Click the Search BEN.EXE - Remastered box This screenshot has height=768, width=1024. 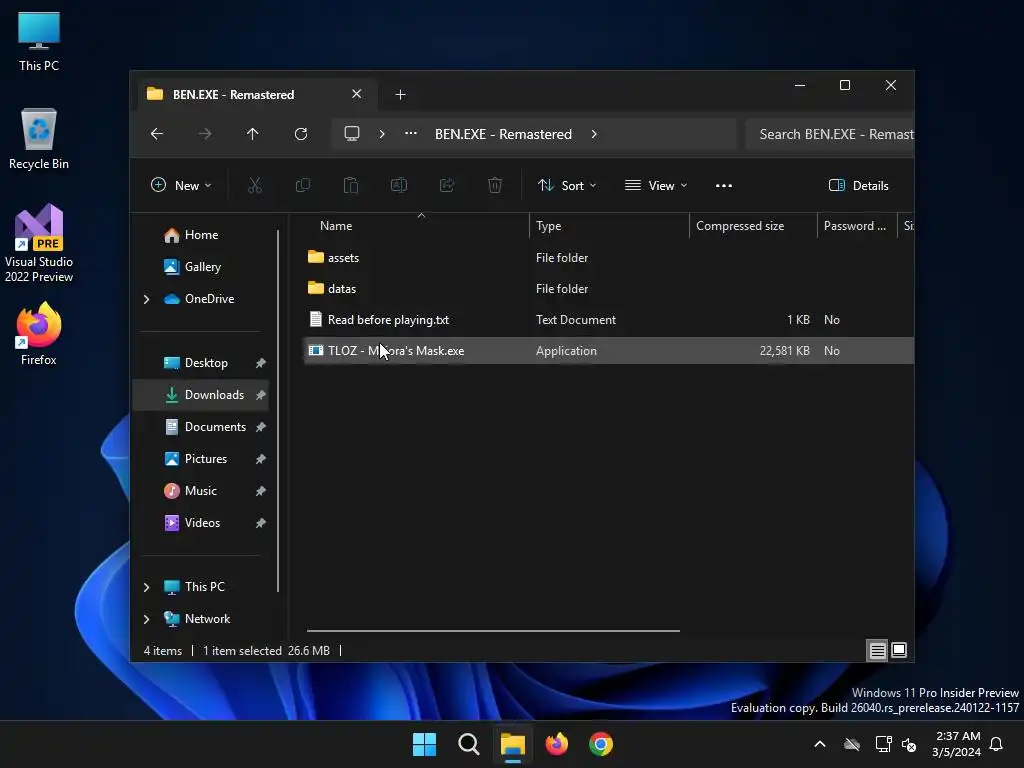click(830, 134)
